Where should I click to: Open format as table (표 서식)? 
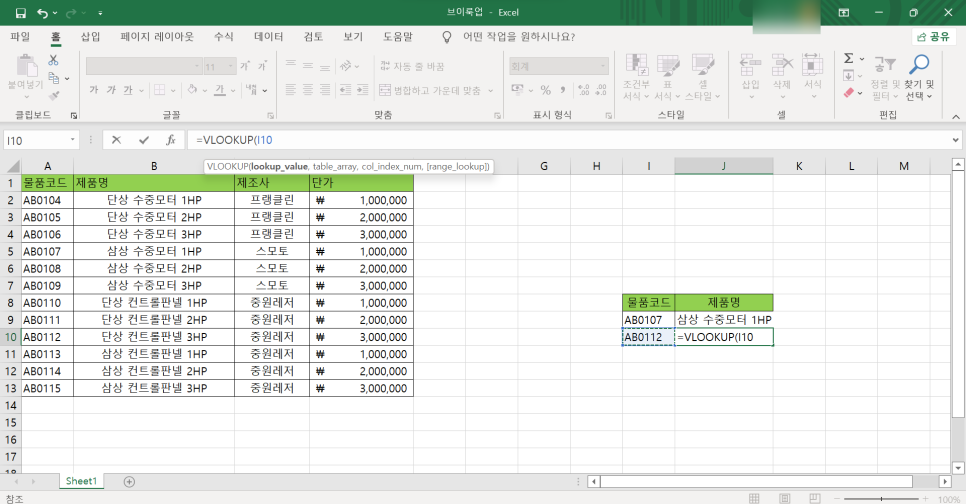667,77
